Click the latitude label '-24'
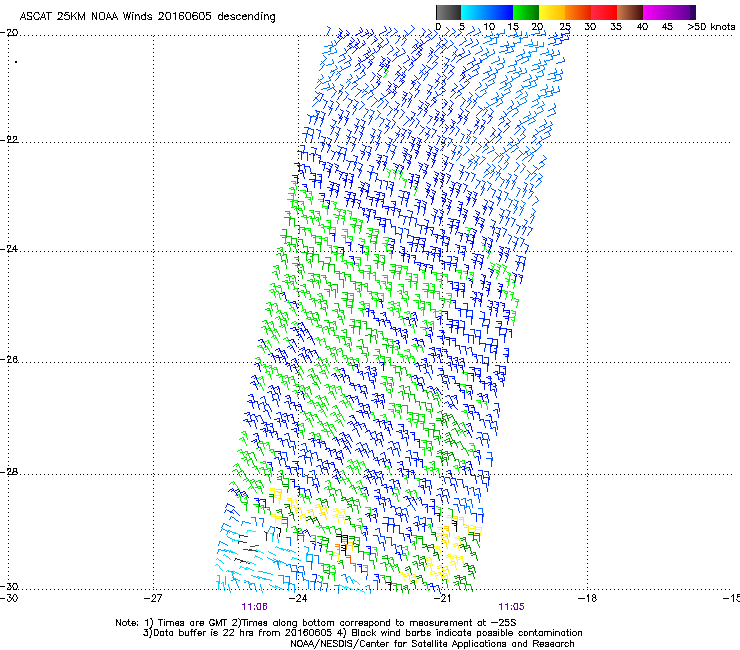 click(x=9, y=249)
